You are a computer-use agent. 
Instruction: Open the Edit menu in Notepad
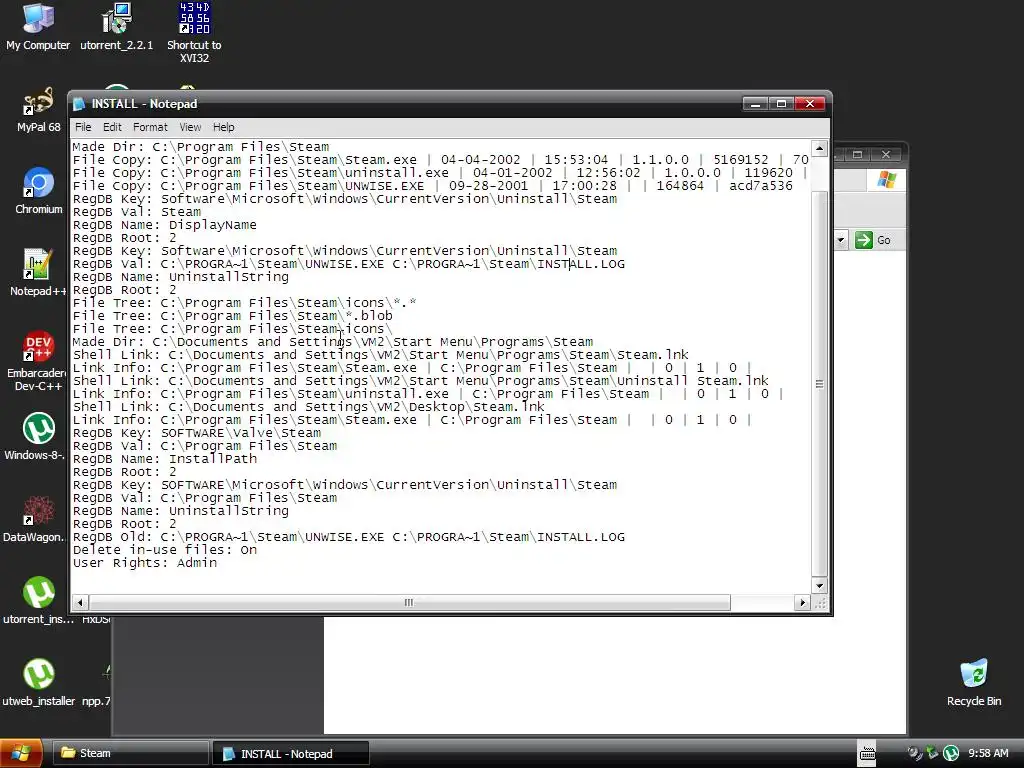(x=112, y=127)
